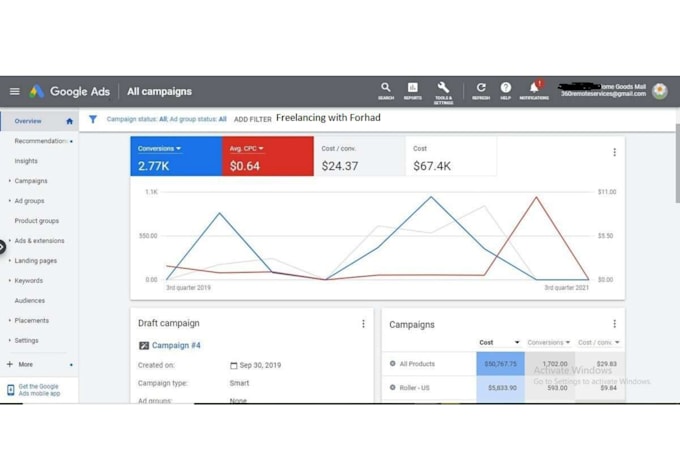Image resolution: width=680 pixels, height=459 pixels.
Task: Open the All Products campaign link
Action: click(417, 364)
